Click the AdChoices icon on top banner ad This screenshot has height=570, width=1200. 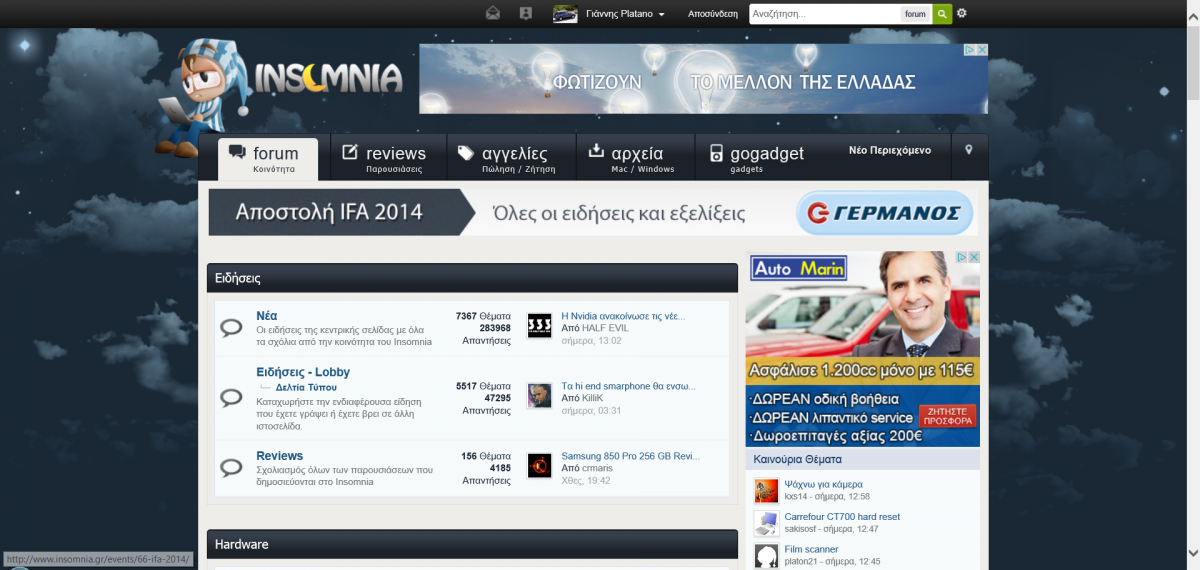click(969, 50)
